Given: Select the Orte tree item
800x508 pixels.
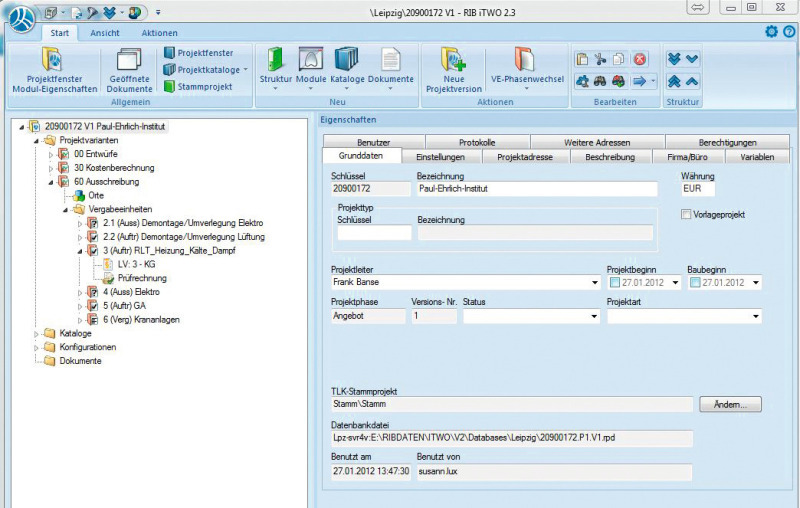Looking at the screenshot, I should point(96,195).
